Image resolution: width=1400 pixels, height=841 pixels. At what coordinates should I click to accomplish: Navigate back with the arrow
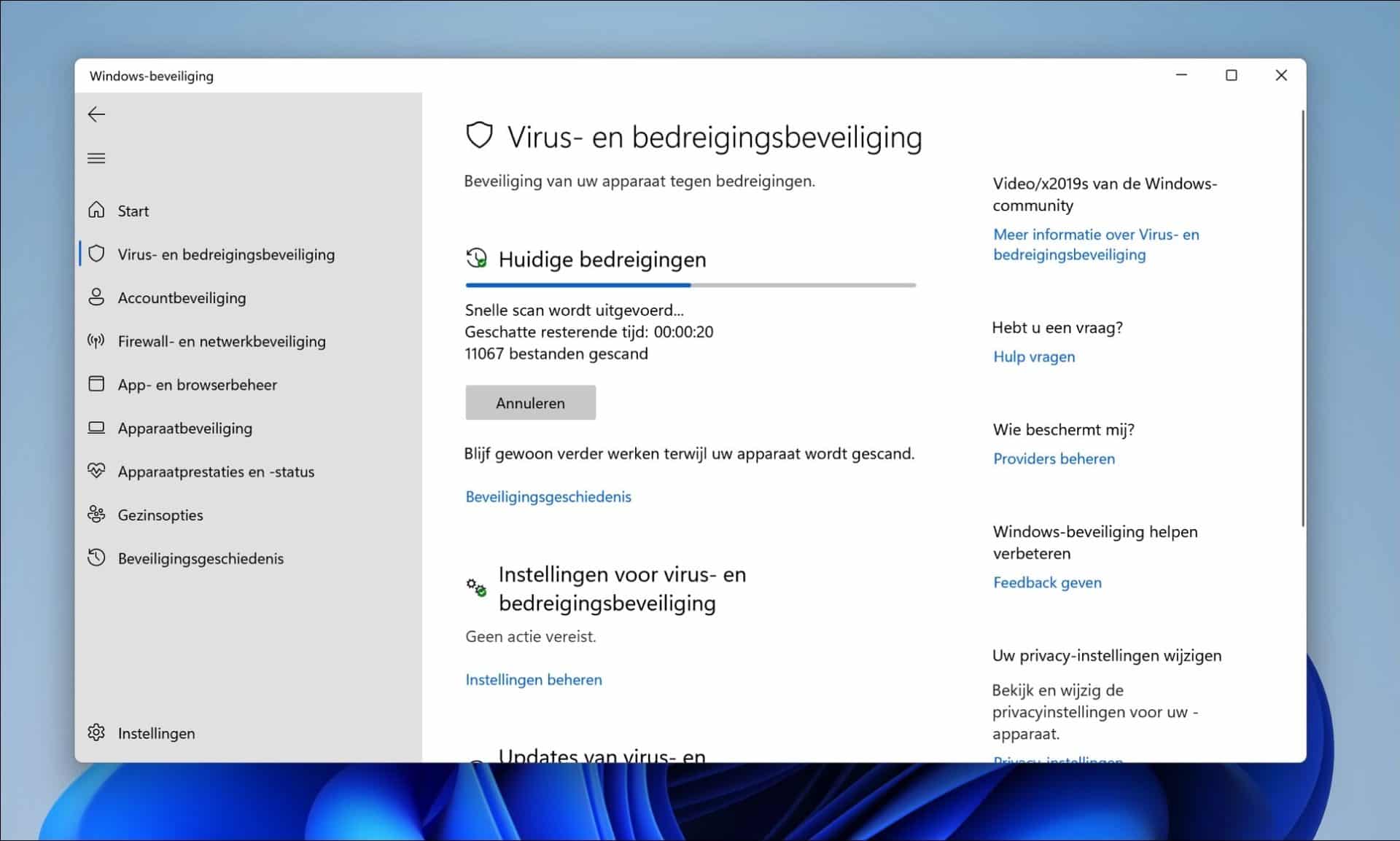(x=97, y=114)
